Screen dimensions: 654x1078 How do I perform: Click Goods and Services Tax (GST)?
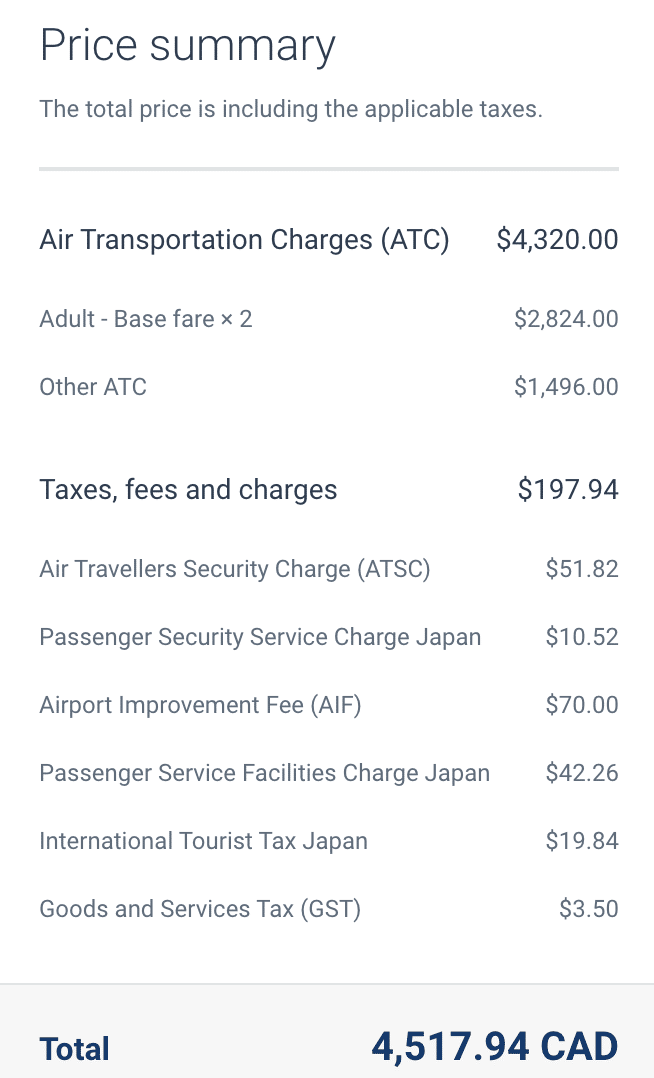(x=200, y=909)
